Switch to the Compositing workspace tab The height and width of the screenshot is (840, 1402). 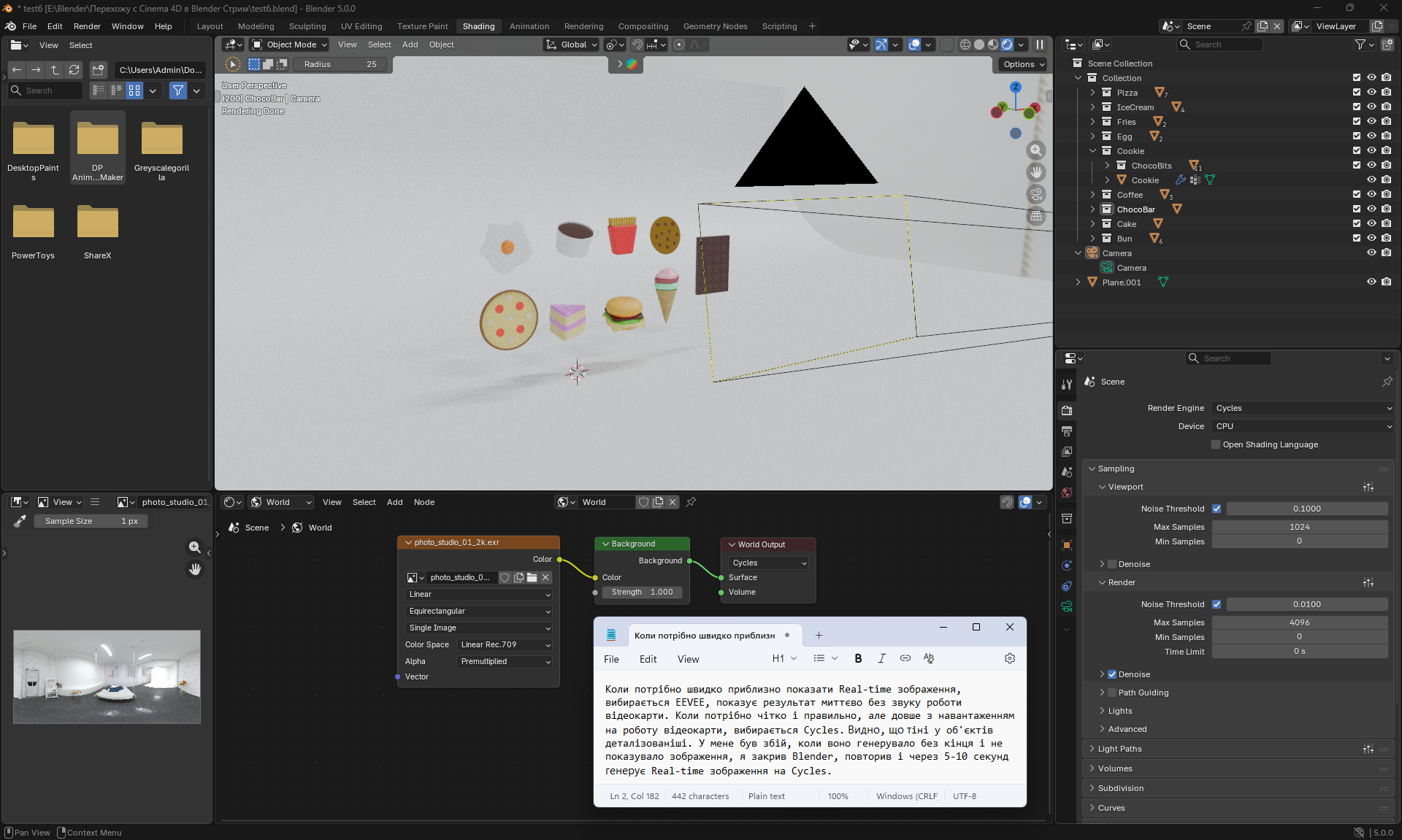tap(643, 26)
